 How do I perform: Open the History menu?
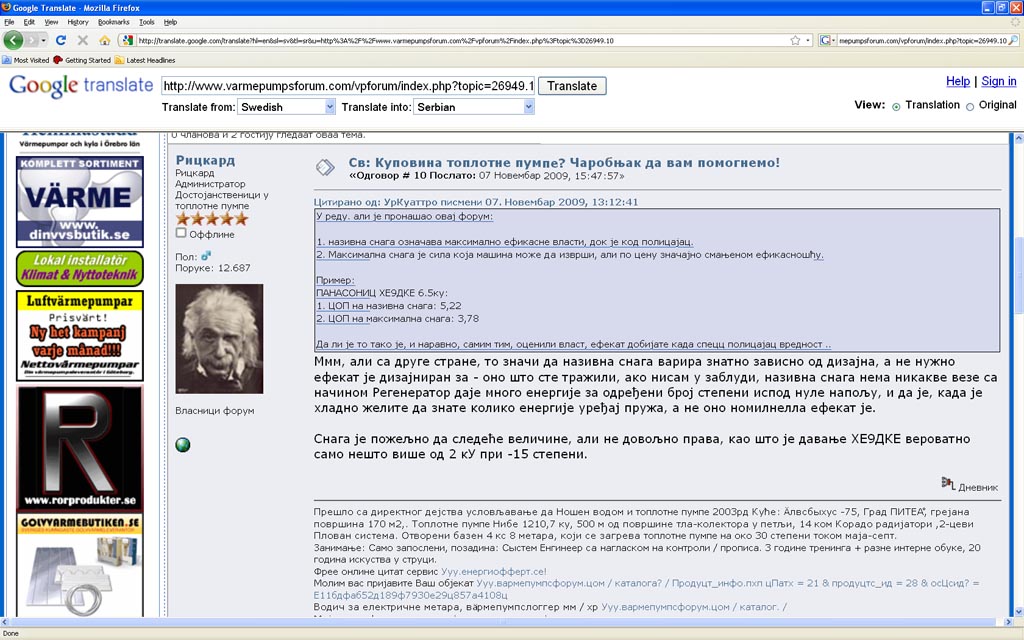pyautogui.click(x=77, y=21)
